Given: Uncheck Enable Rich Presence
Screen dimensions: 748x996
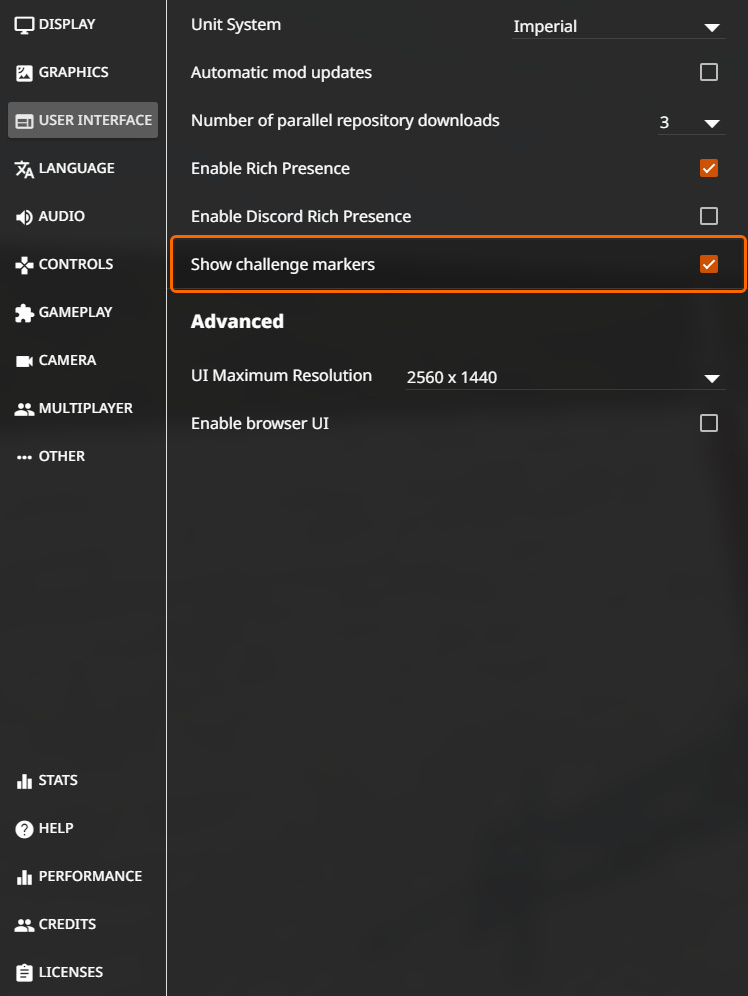Looking at the screenshot, I should (x=709, y=168).
